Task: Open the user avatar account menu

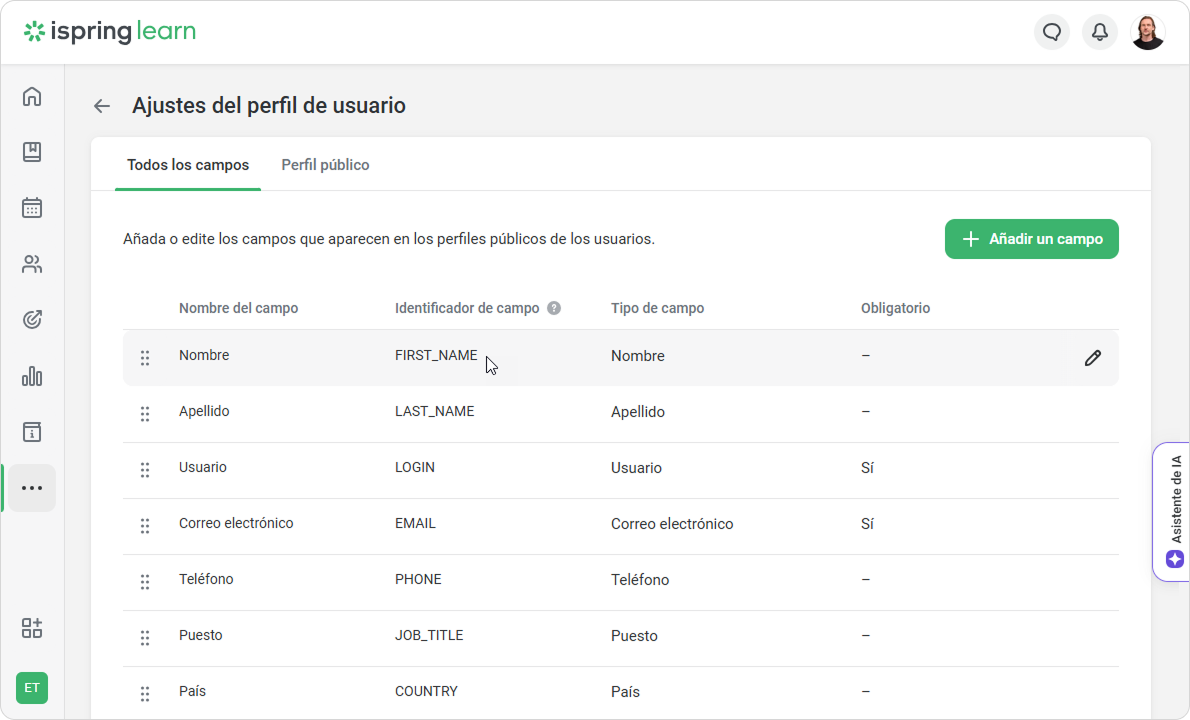Action: click(1148, 32)
